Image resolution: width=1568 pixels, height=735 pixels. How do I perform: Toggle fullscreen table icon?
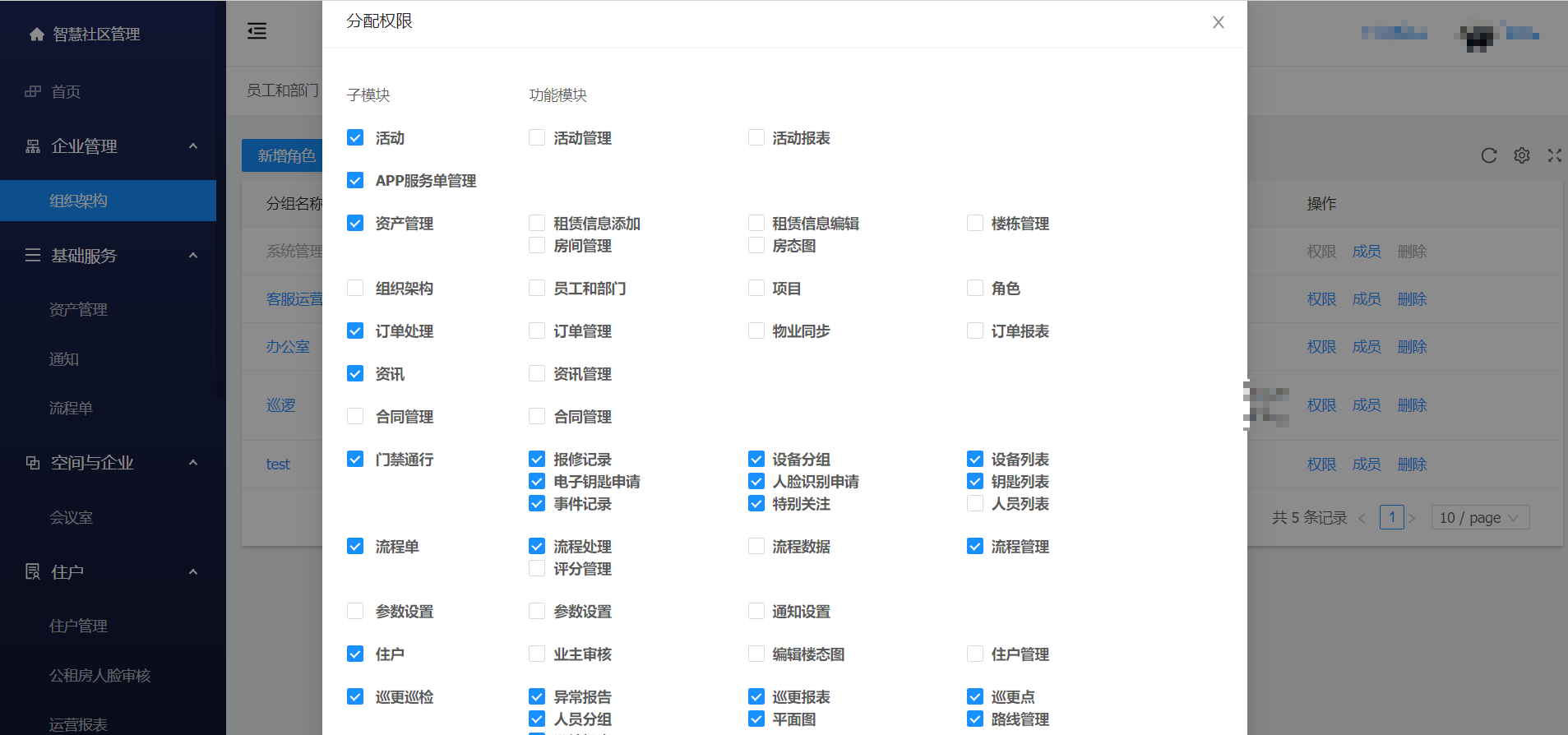1554,155
